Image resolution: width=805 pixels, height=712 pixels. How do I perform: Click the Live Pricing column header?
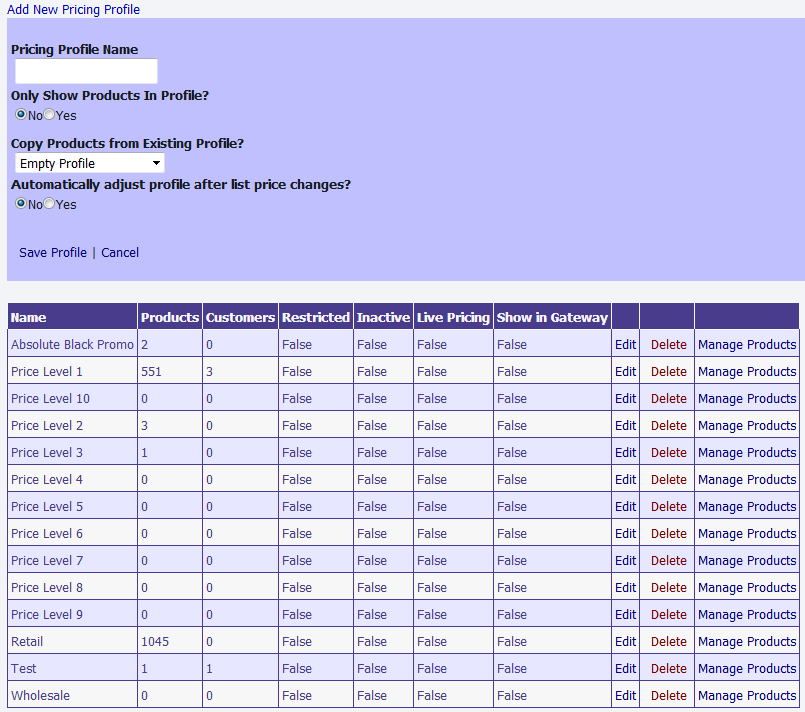(453, 318)
